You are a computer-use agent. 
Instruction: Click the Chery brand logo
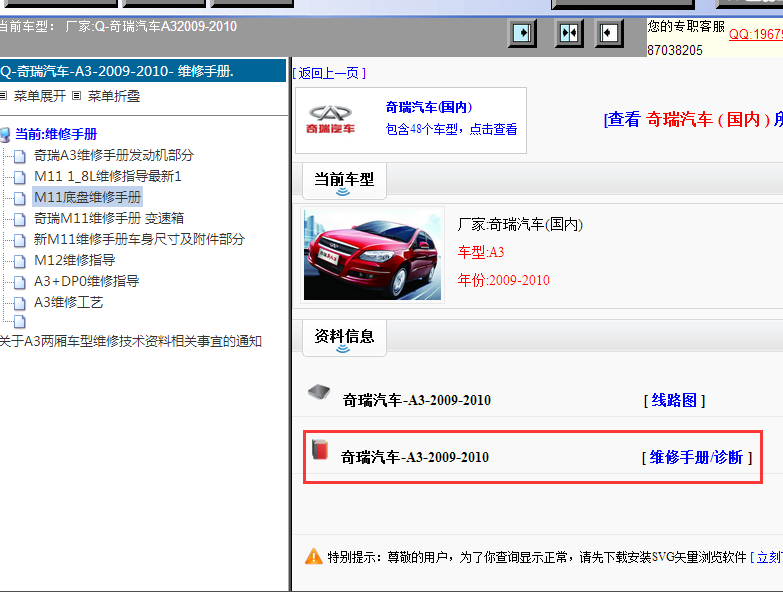click(330, 120)
